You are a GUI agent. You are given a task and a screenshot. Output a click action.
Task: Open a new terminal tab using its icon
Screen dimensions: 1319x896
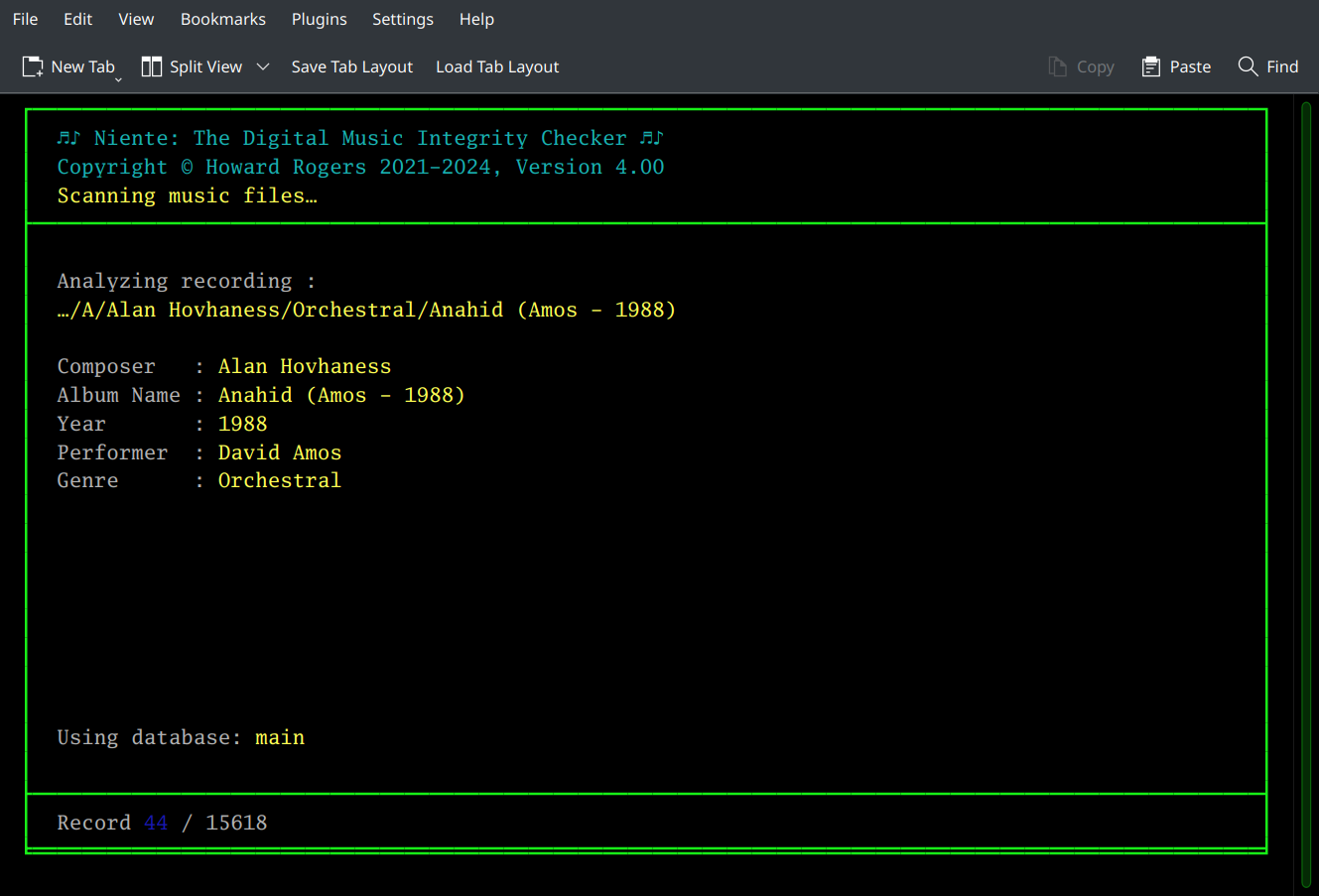coord(32,65)
